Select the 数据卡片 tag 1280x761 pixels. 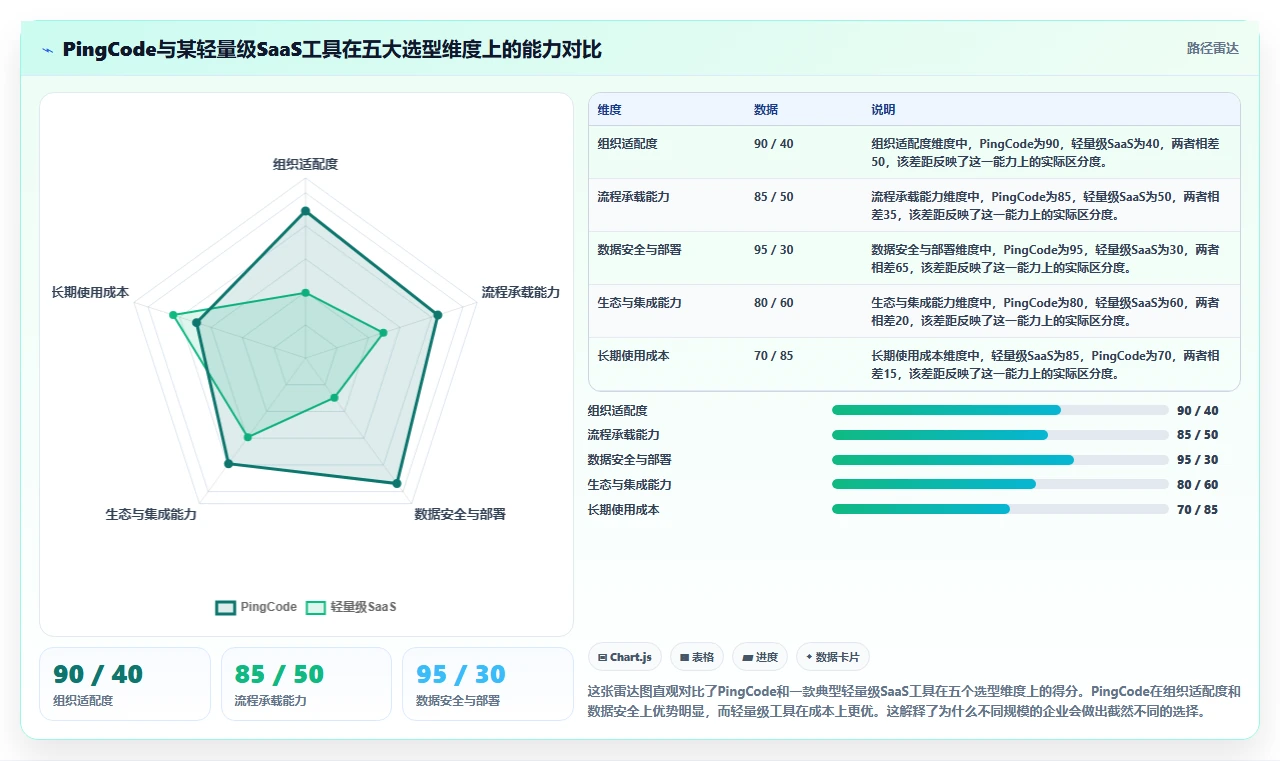click(833, 657)
